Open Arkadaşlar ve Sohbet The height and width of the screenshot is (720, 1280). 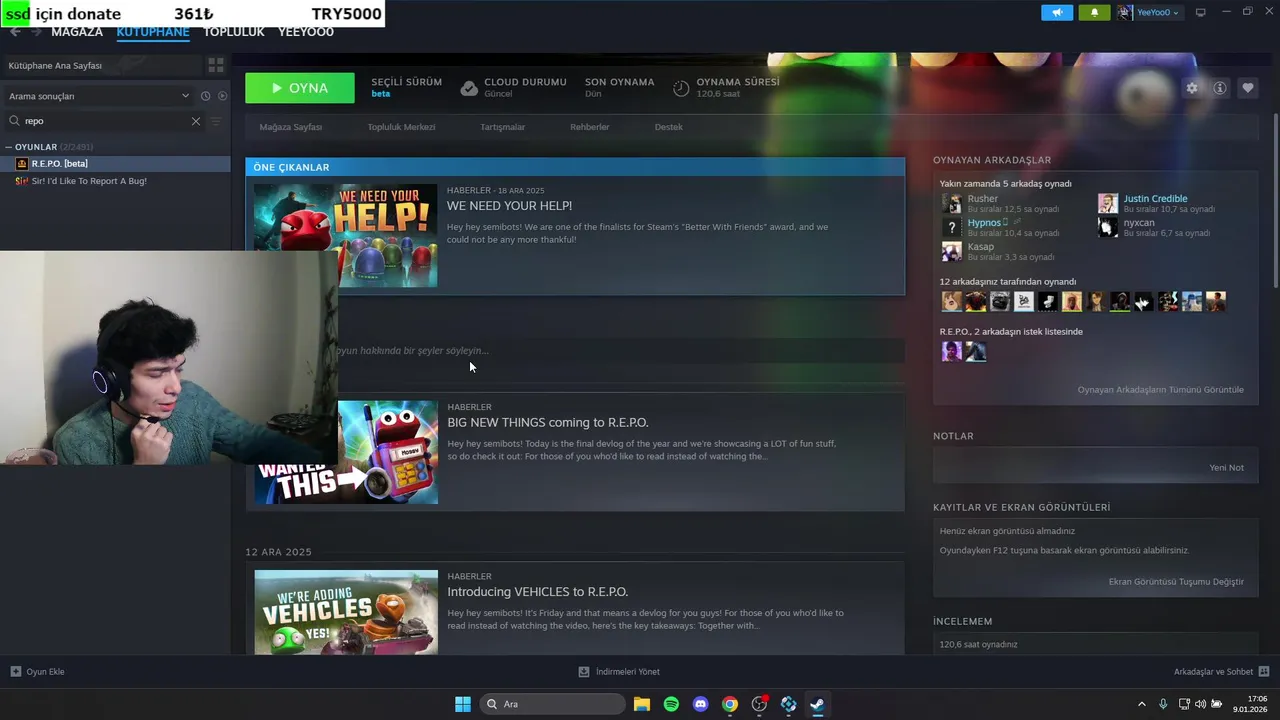coord(1214,672)
